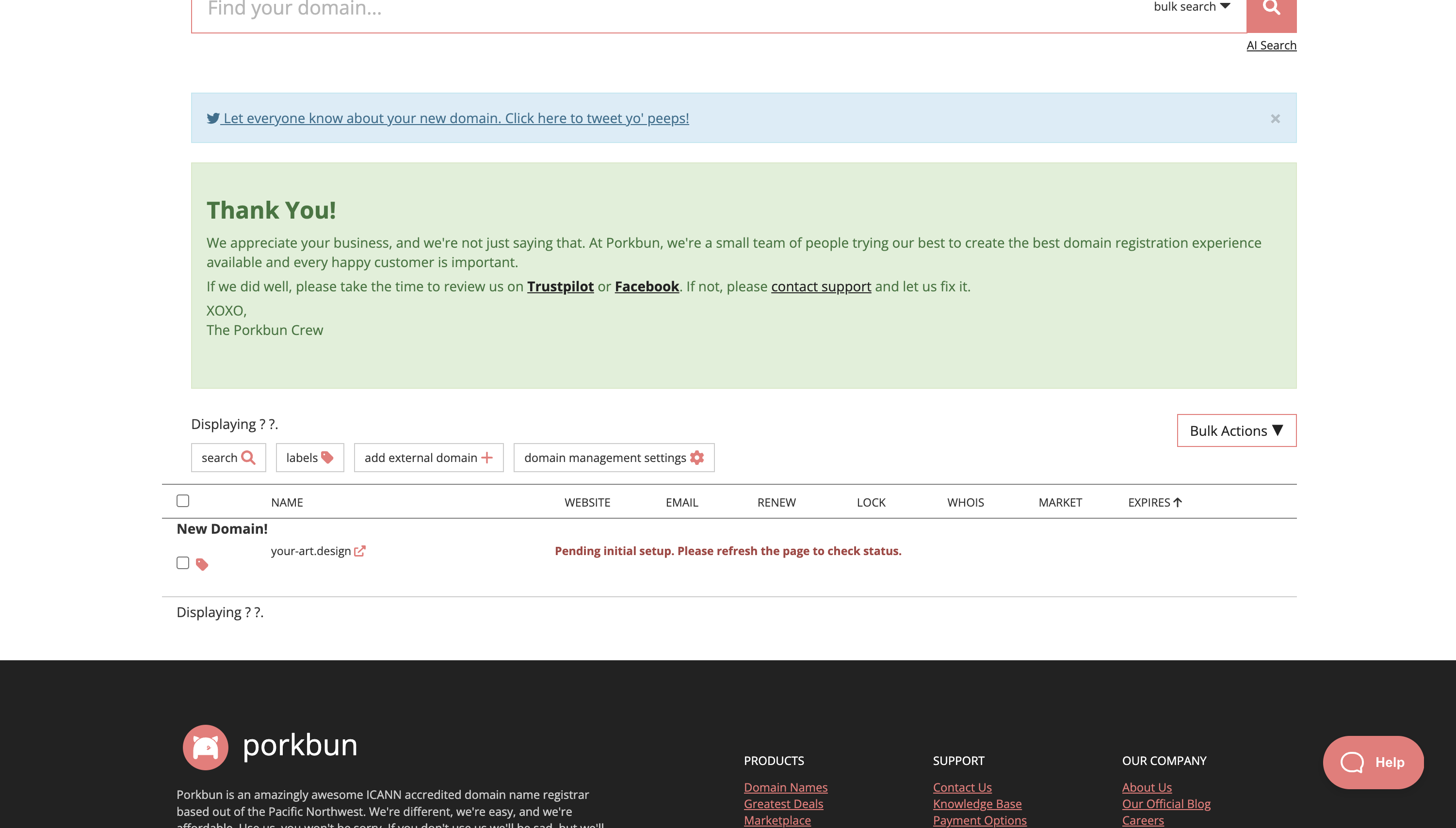Image resolution: width=1456 pixels, height=828 pixels.
Task: Click the Knowledge Base footer link
Action: pyautogui.click(x=976, y=804)
